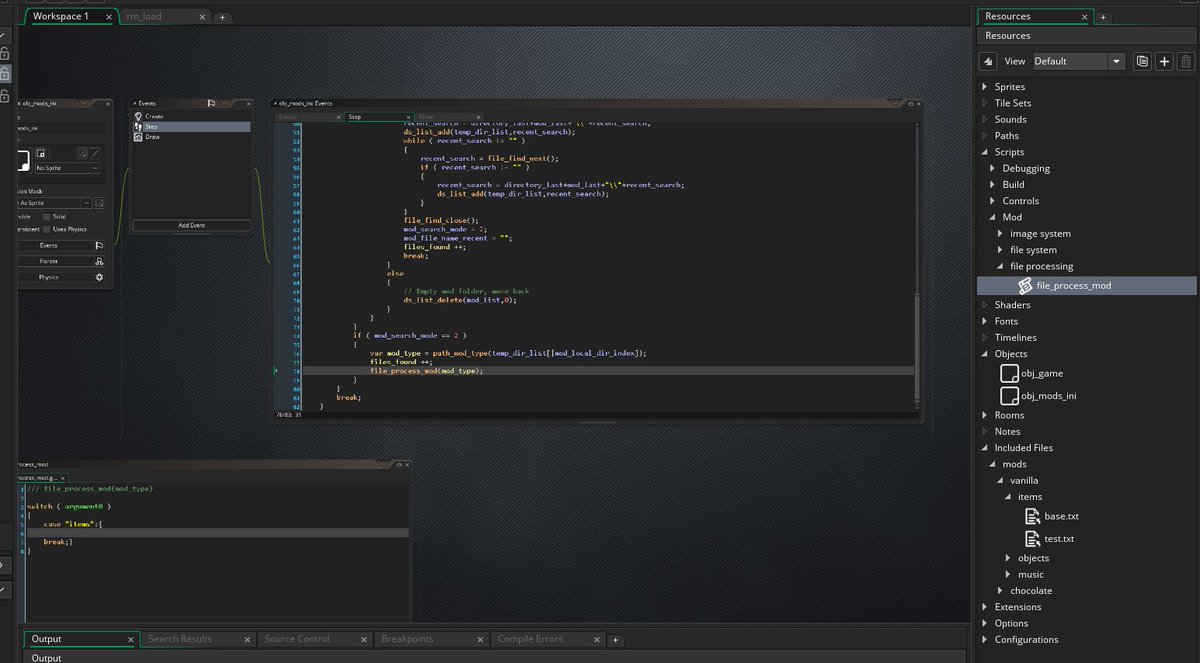Select the Step event footprints icon

coord(138,126)
